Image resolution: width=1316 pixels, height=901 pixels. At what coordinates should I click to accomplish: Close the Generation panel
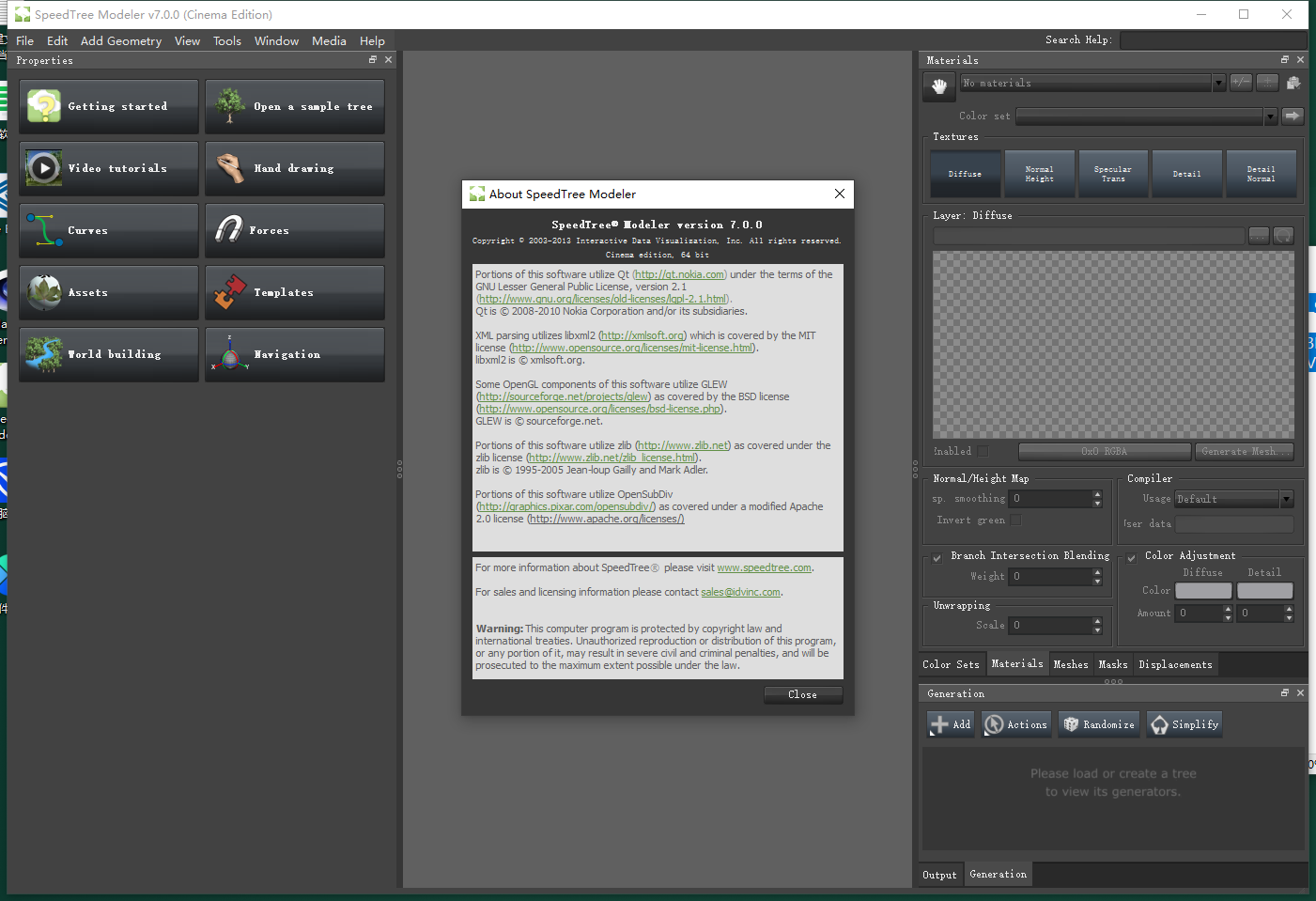pyautogui.click(x=1300, y=692)
